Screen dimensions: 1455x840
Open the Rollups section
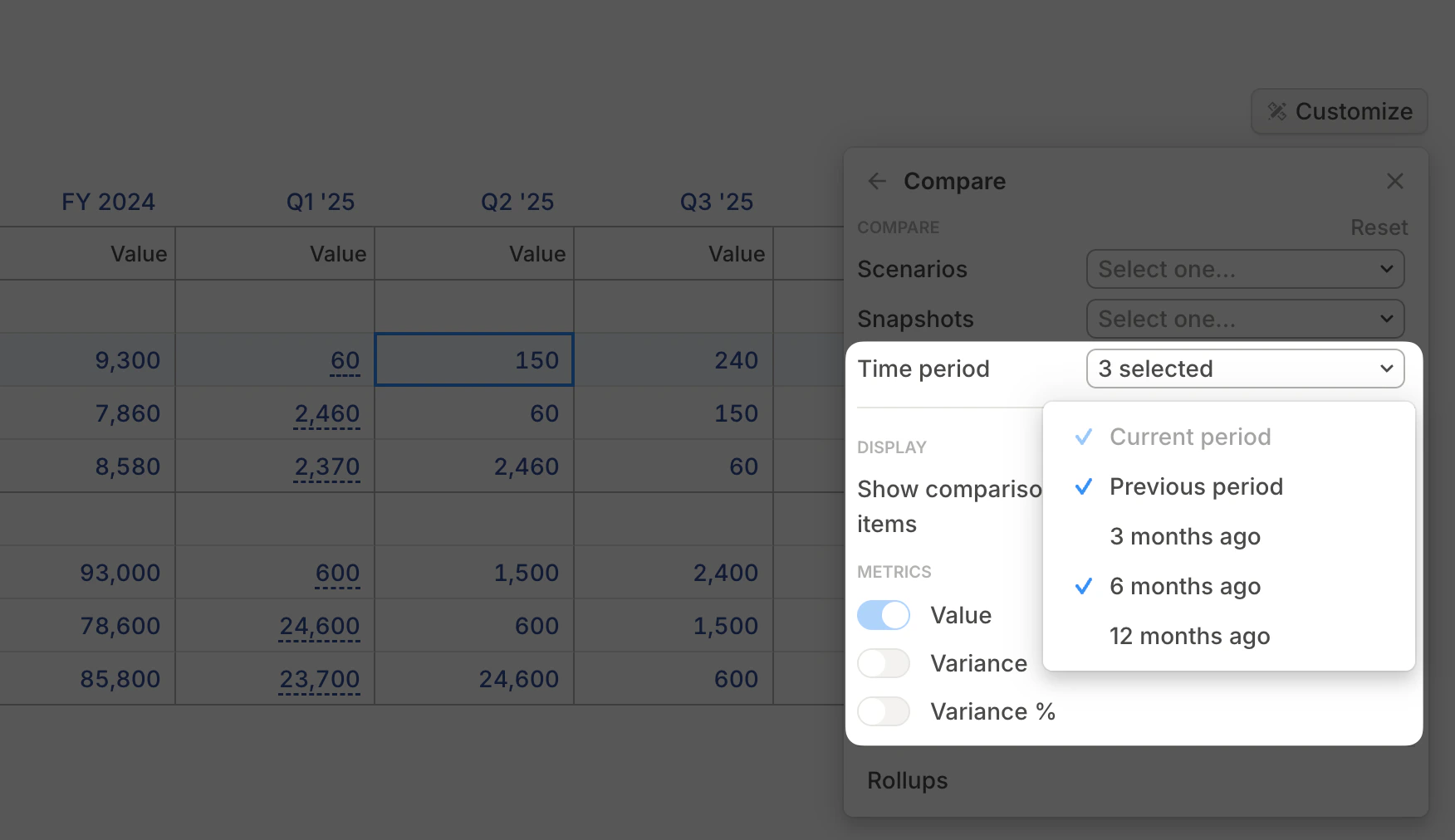pyautogui.click(x=907, y=780)
